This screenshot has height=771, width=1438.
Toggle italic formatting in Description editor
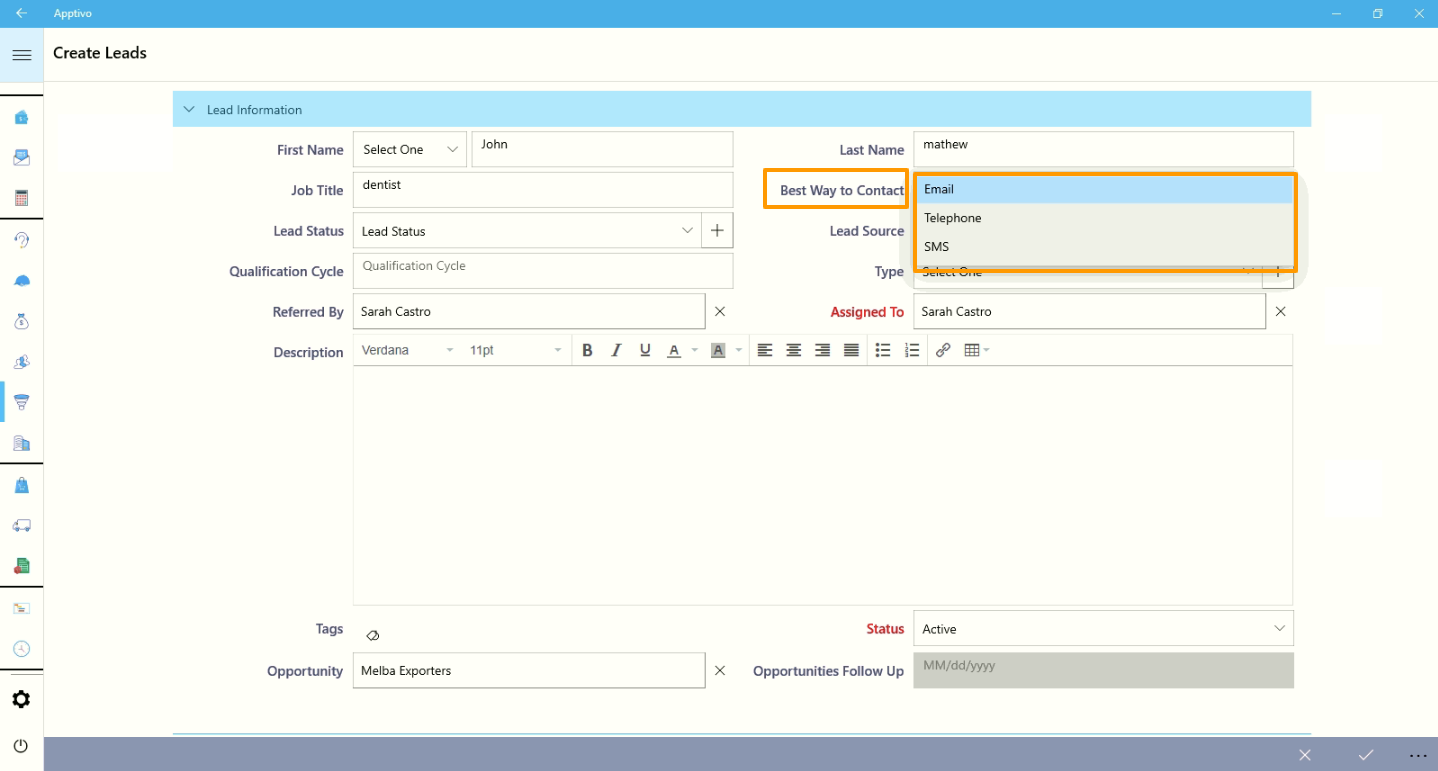click(x=616, y=350)
